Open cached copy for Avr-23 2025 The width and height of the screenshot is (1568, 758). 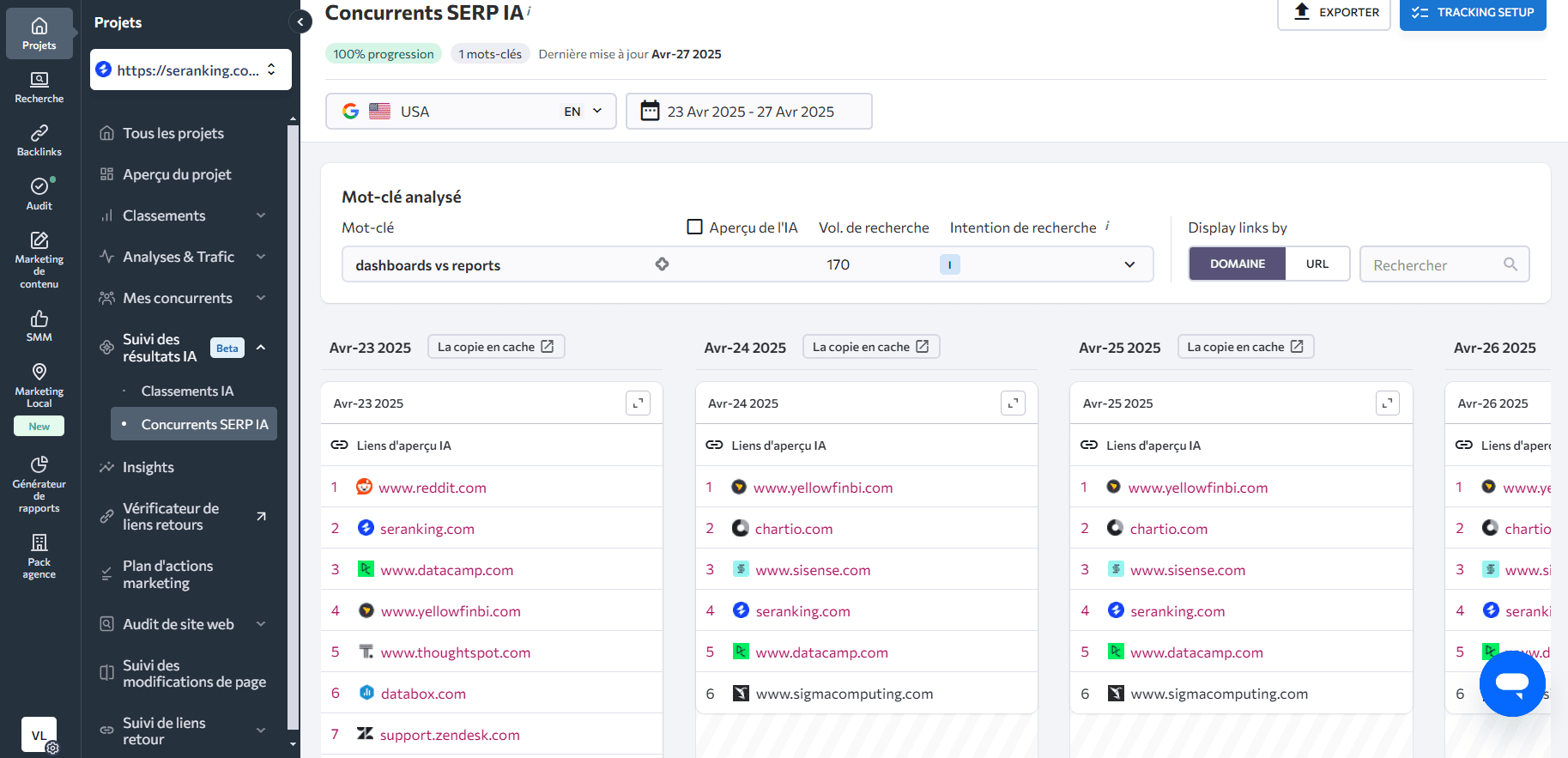click(496, 347)
